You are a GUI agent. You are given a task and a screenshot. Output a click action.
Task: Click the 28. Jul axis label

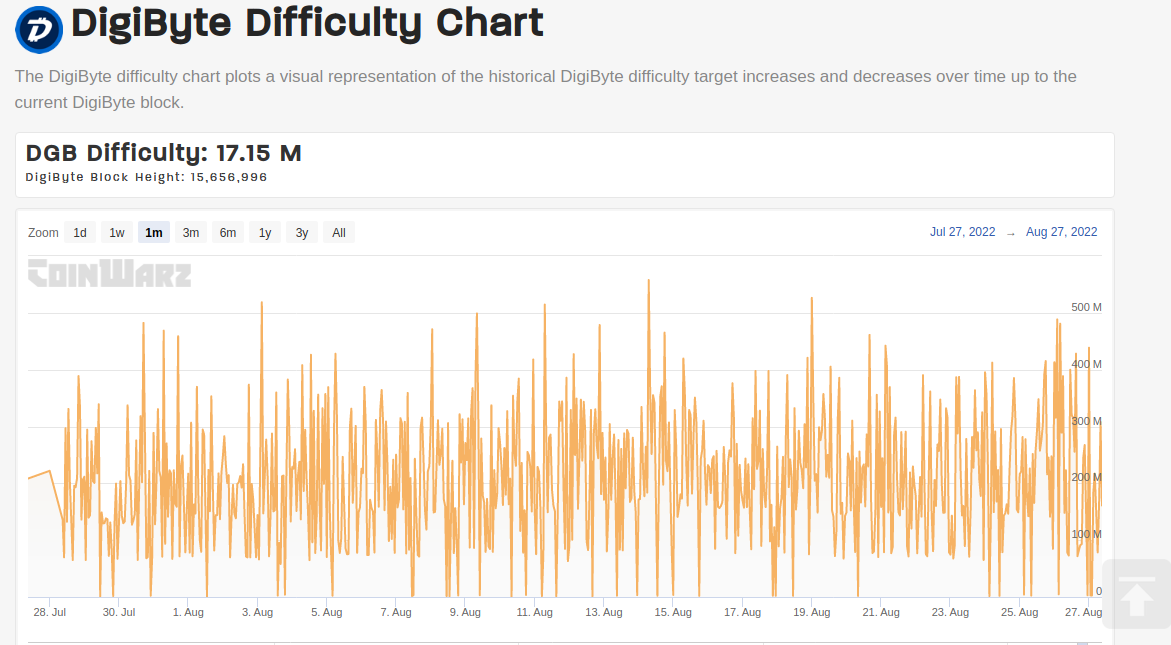[x=49, y=612]
